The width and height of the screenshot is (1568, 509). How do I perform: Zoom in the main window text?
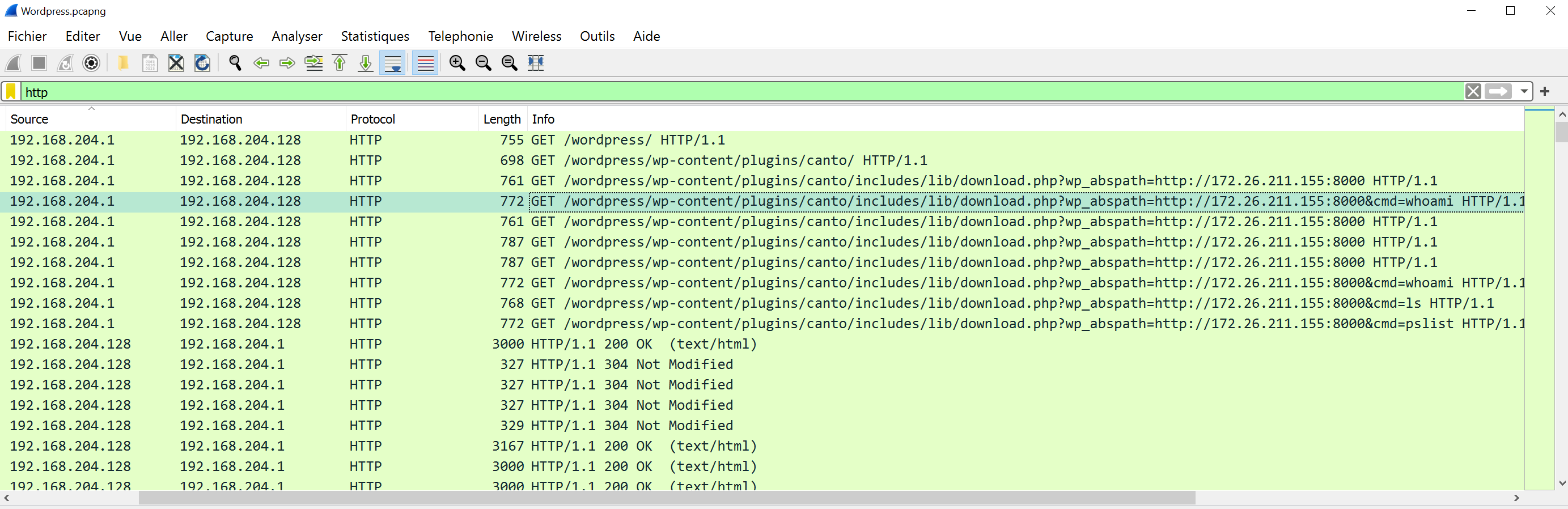pyautogui.click(x=457, y=63)
